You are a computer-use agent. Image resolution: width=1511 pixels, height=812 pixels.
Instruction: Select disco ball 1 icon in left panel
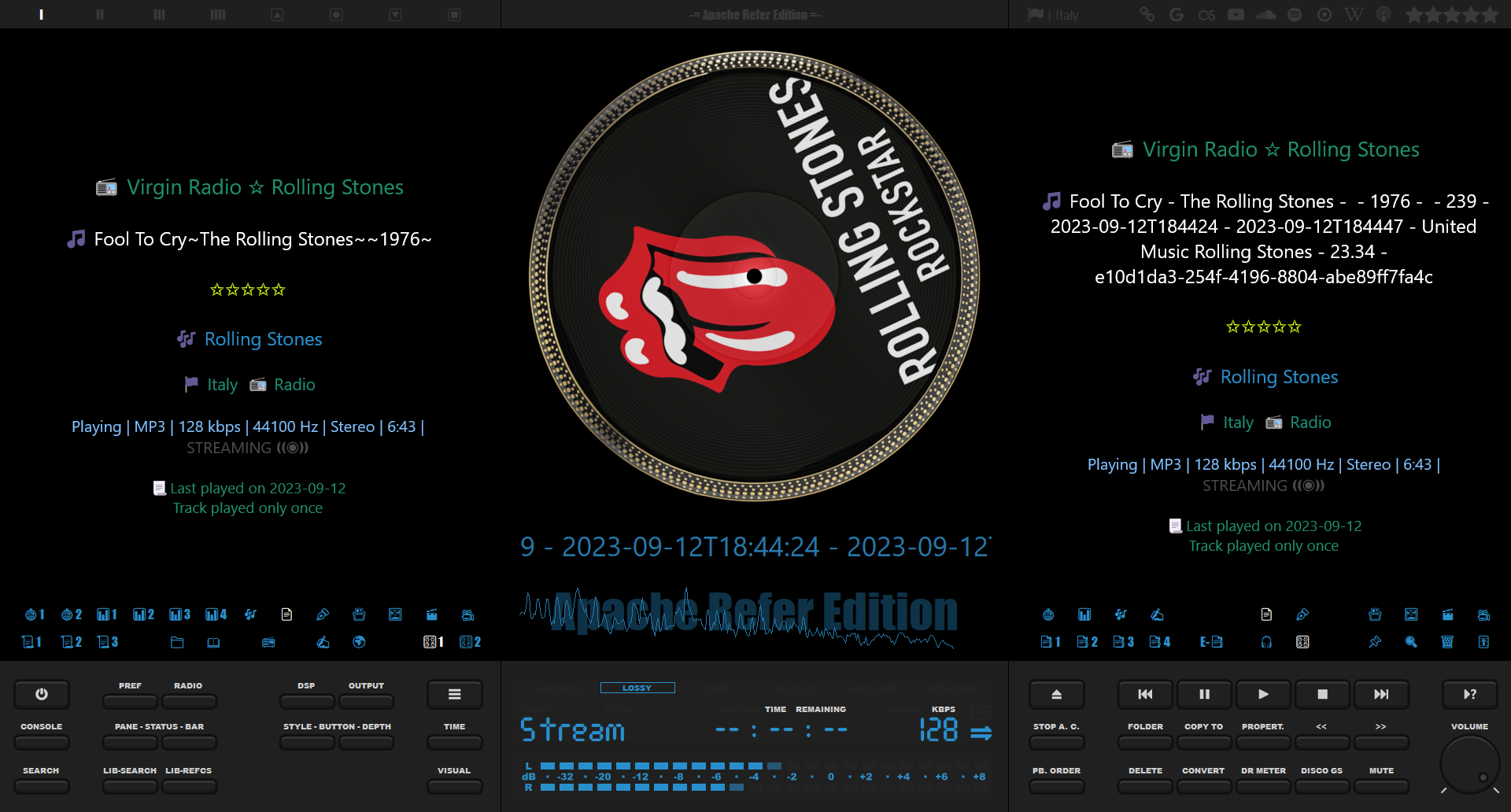pos(35,615)
